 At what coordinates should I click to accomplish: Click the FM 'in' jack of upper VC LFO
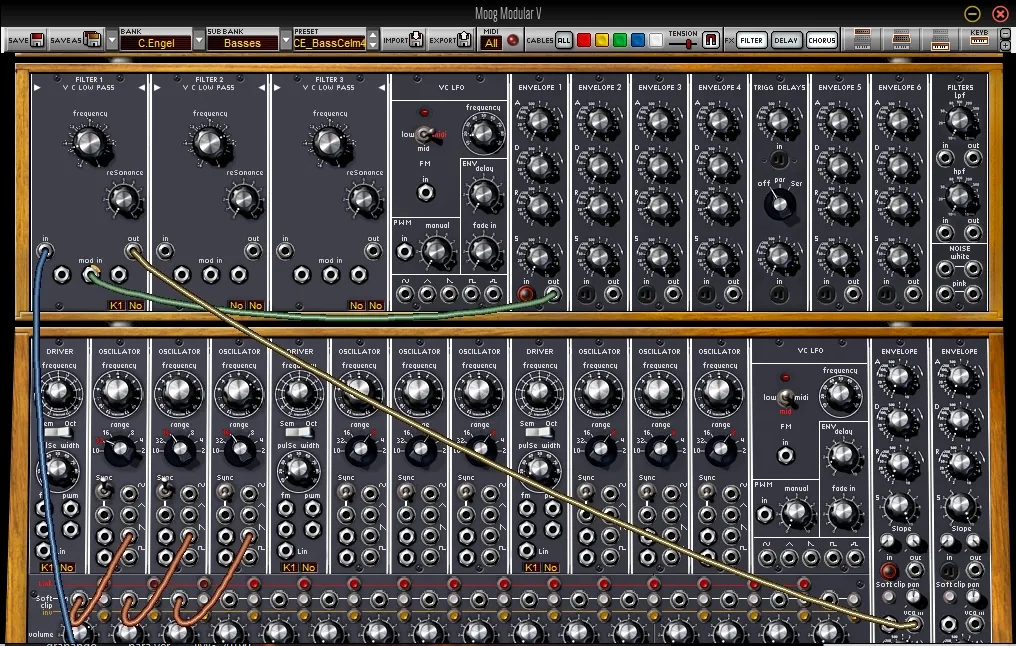425,192
